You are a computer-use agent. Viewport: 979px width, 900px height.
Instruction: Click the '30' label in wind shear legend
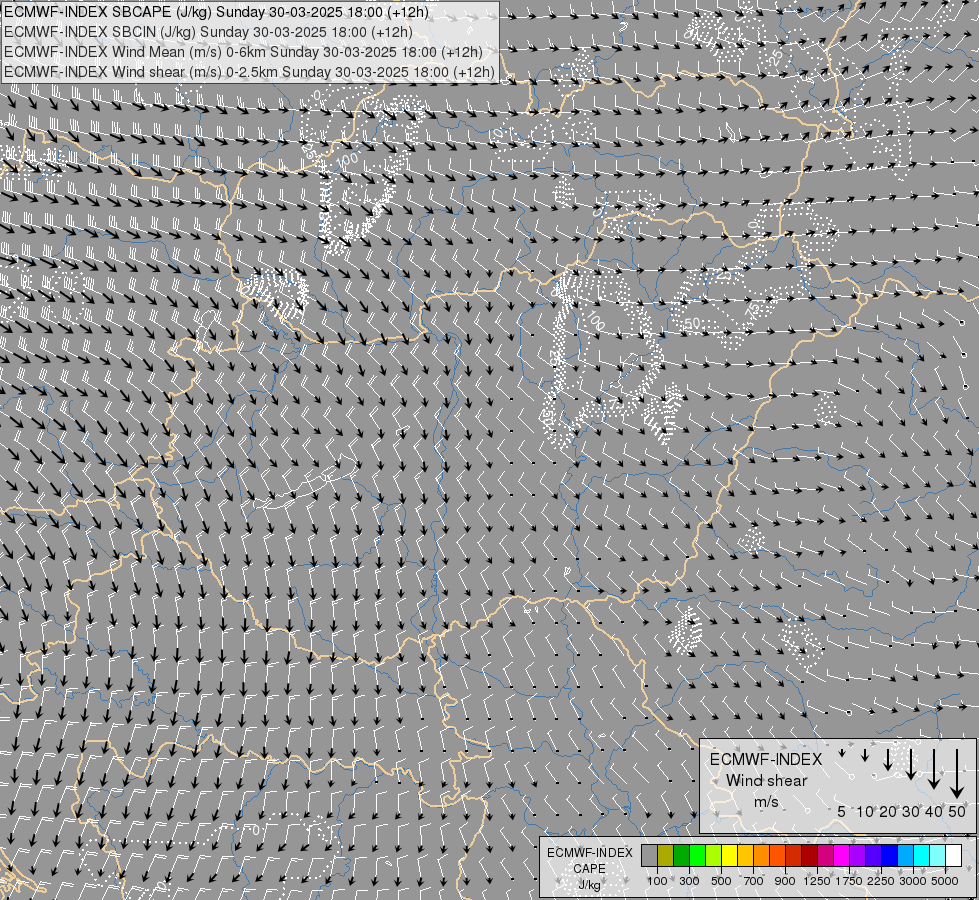[910, 811]
